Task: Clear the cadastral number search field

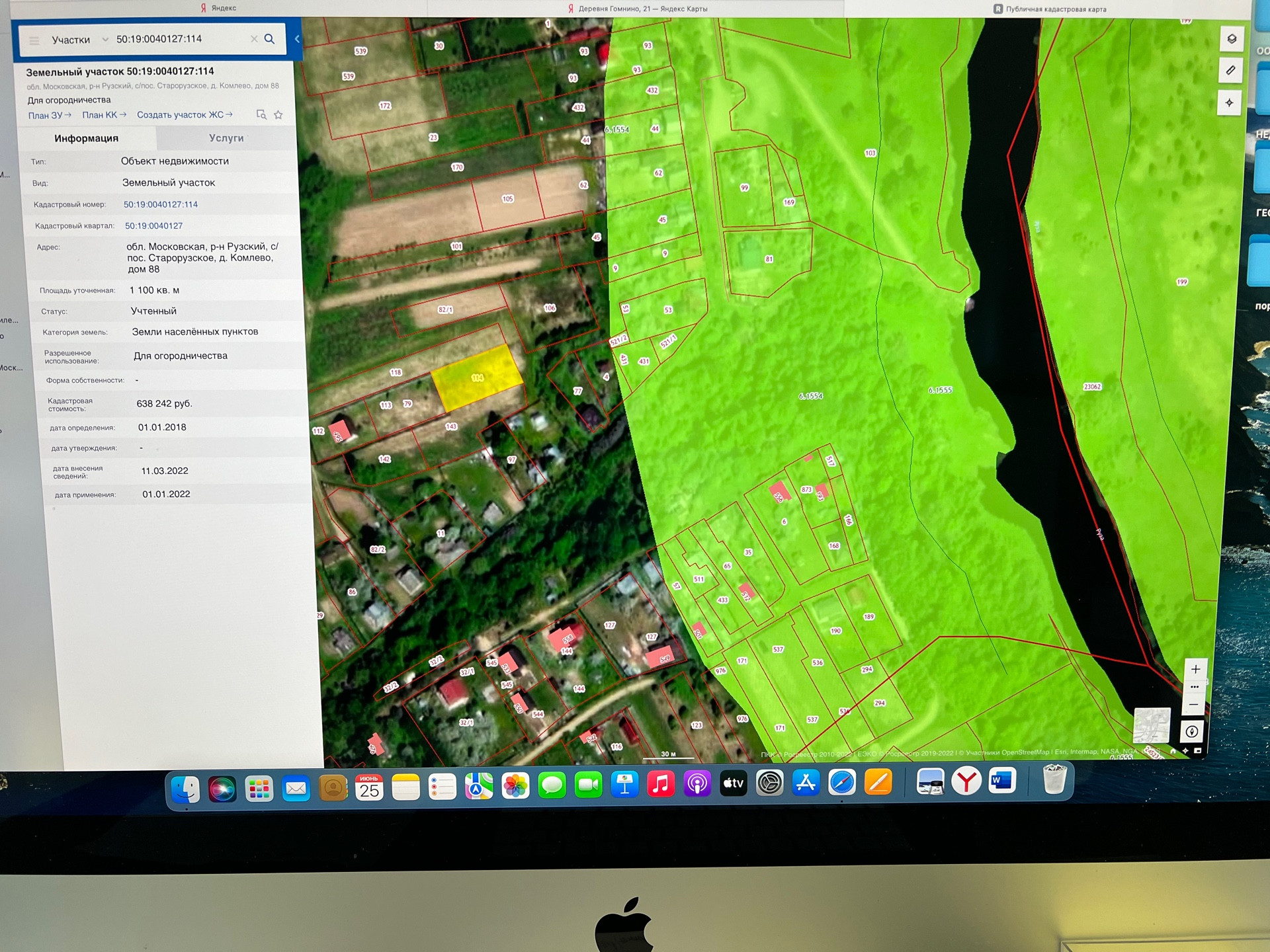Action: pos(254,39)
